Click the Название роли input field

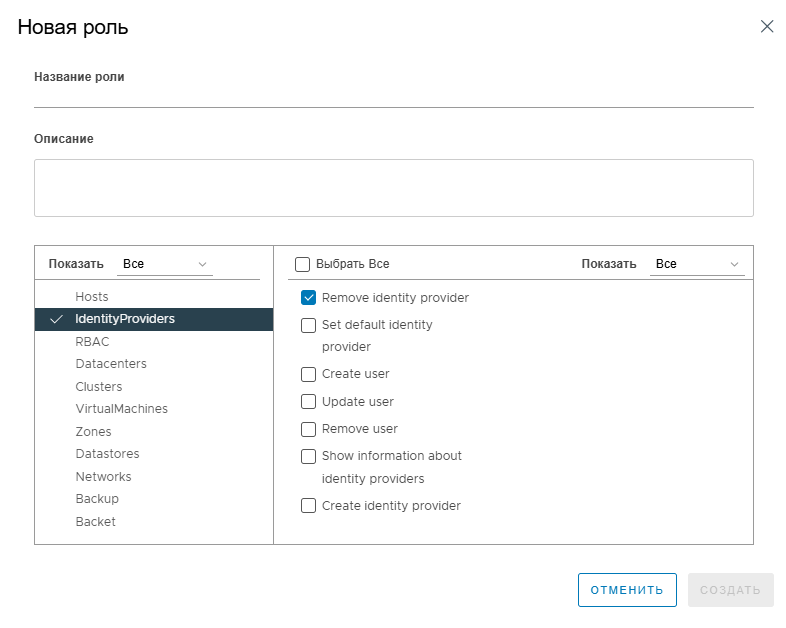(394, 98)
